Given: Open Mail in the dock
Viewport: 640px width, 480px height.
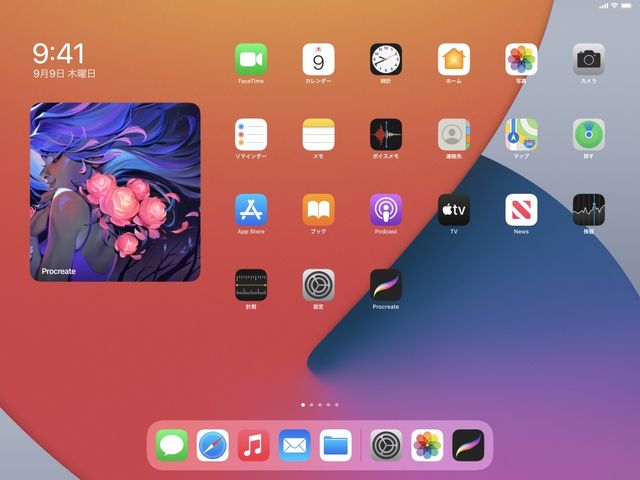Looking at the screenshot, I should [294, 445].
